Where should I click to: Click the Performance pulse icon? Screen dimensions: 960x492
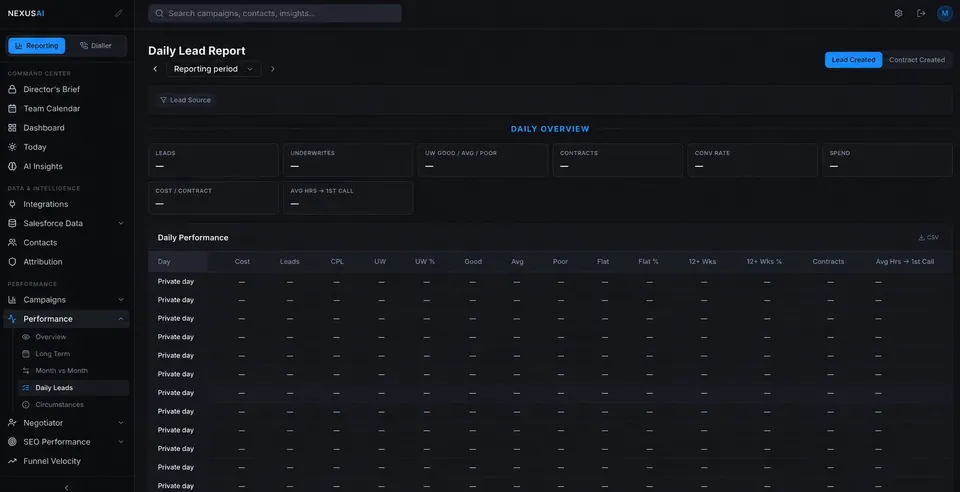click(12, 319)
